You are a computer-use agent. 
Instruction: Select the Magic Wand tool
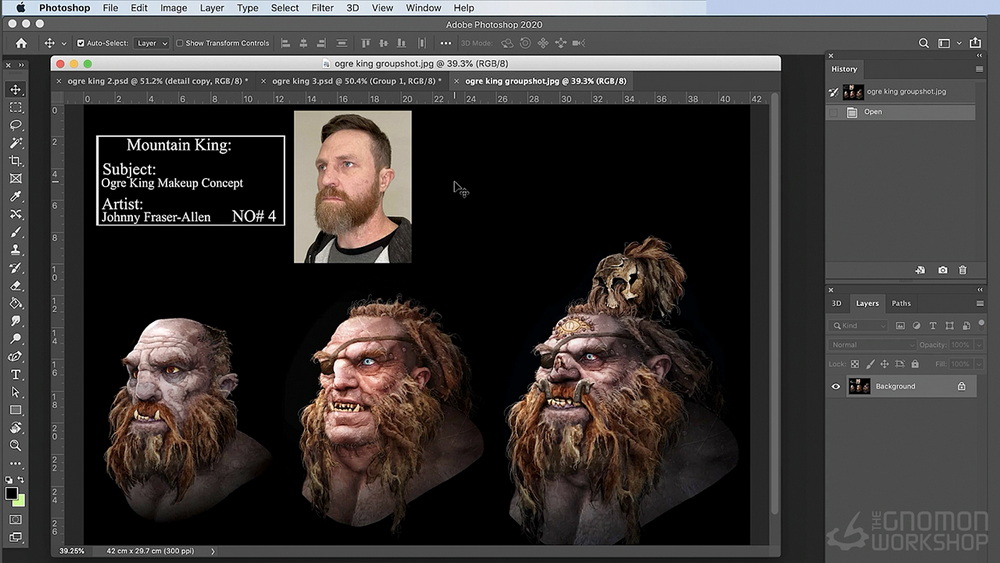16,143
